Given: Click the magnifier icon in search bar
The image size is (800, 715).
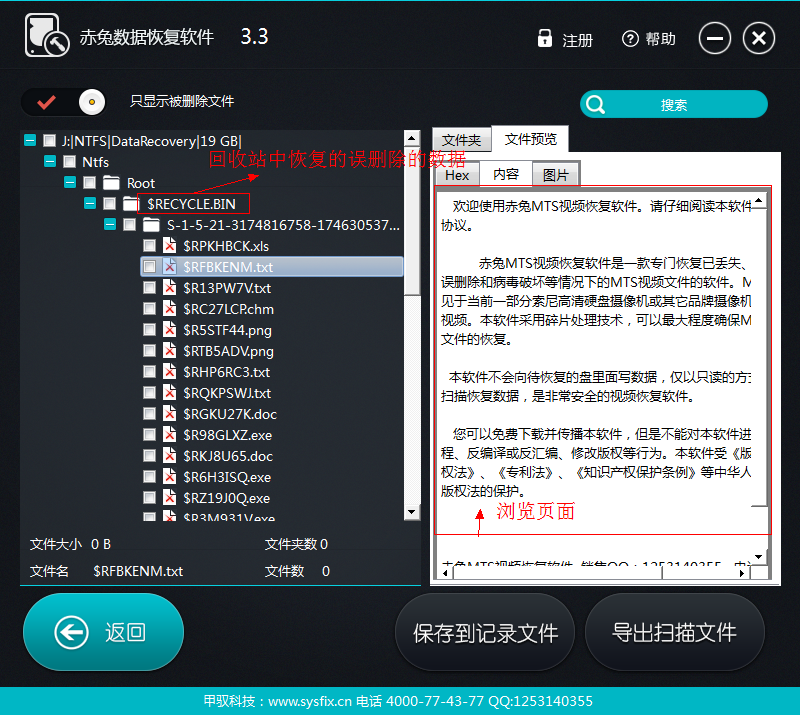Looking at the screenshot, I should click(597, 104).
